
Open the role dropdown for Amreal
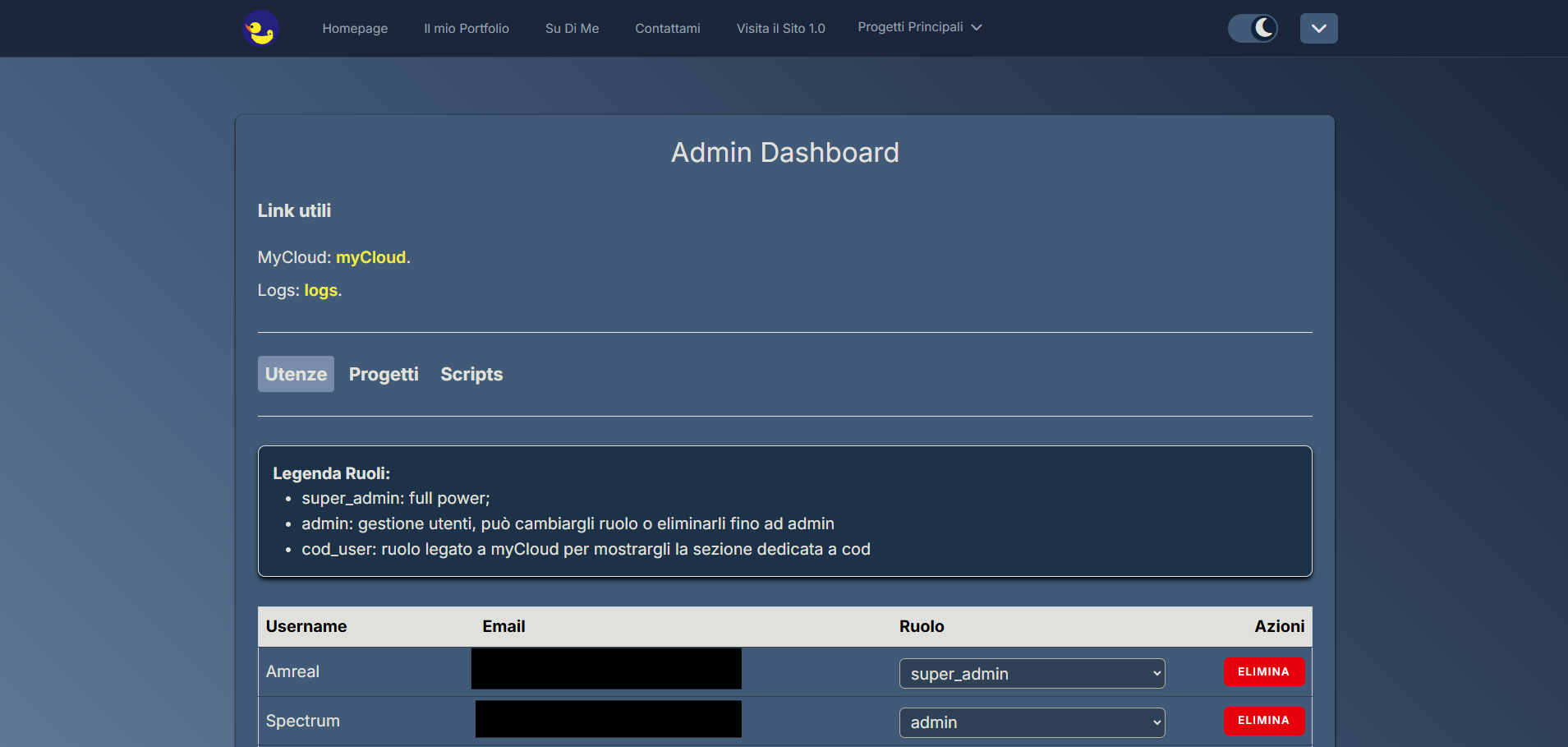point(1032,674)
